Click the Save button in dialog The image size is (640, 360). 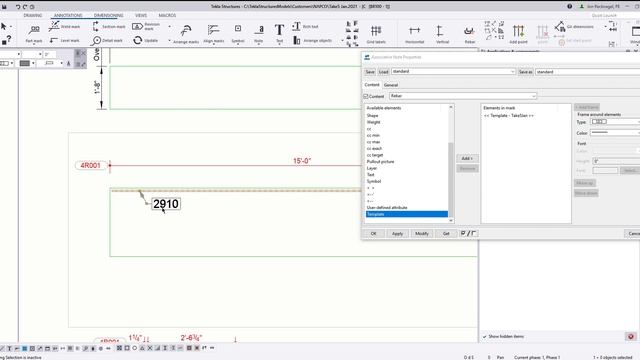(x=370, y=72)
